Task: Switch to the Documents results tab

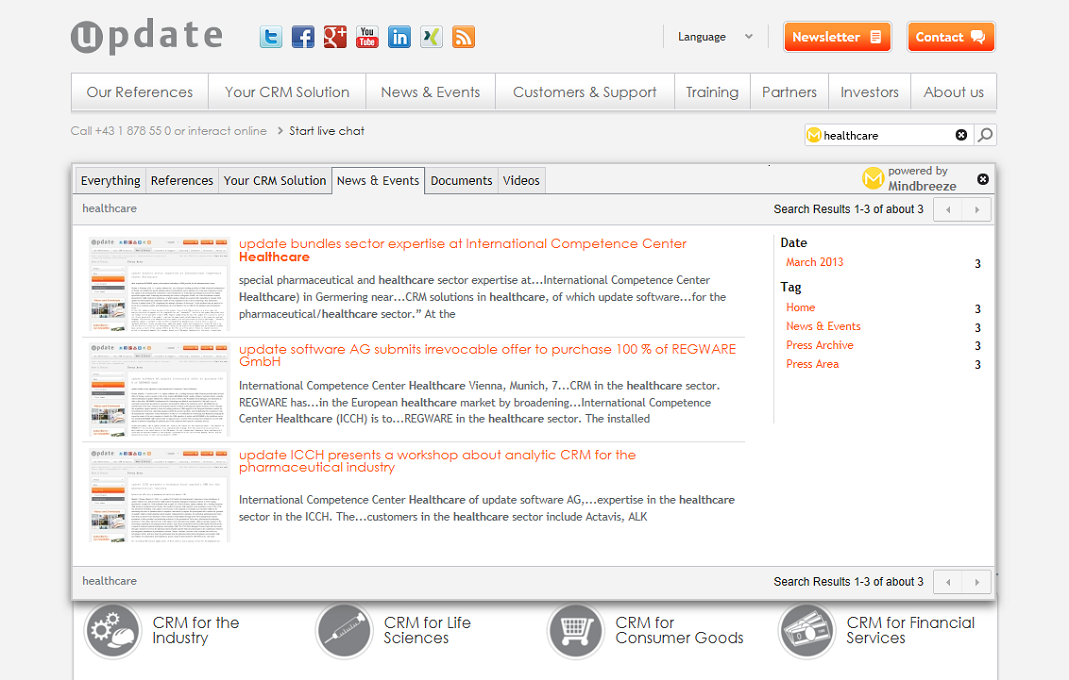Action: click(x=462, y=181)
